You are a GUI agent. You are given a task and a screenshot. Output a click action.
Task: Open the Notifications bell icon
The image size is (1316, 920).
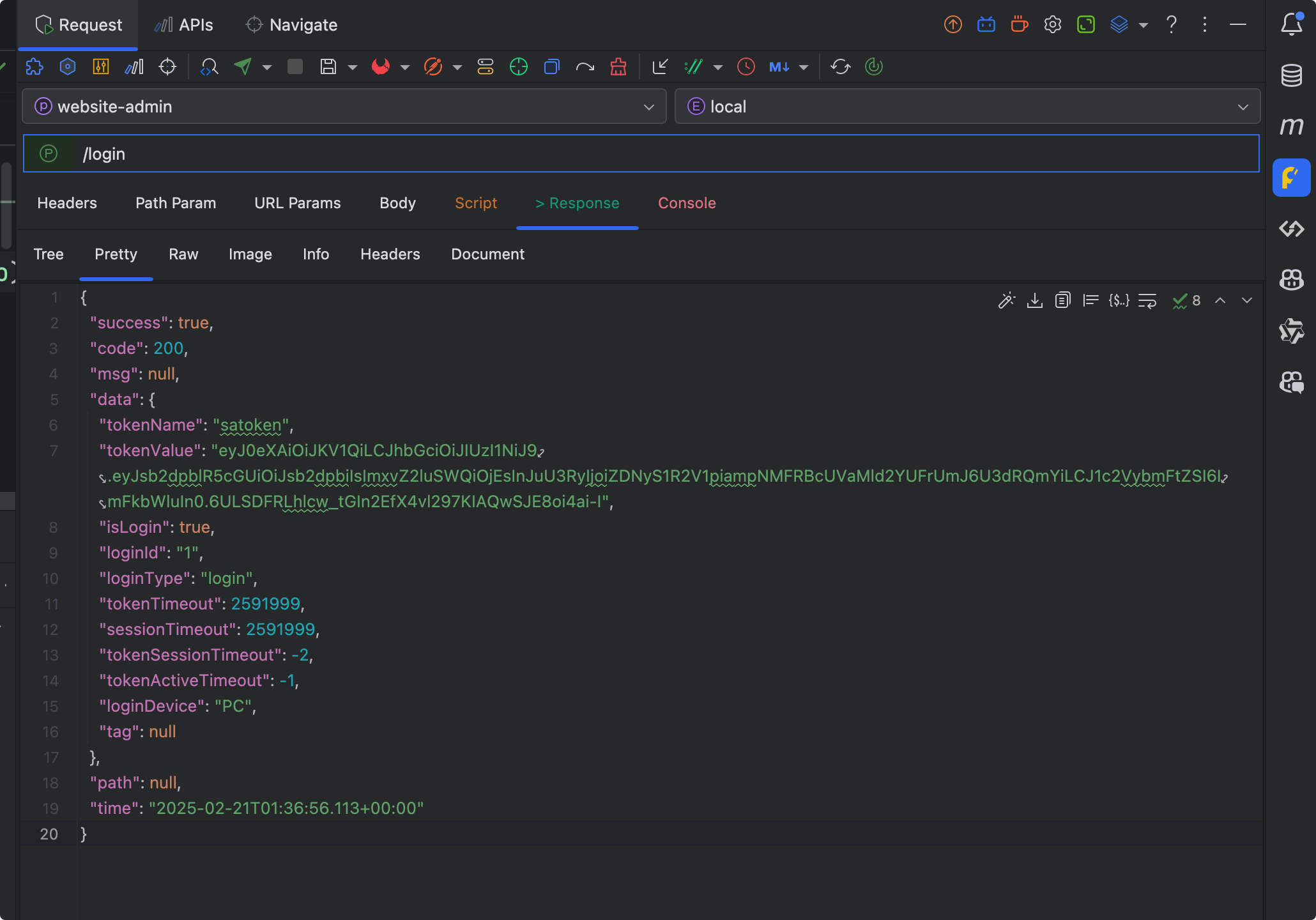pyautogui.click(x=1291, y=24)
